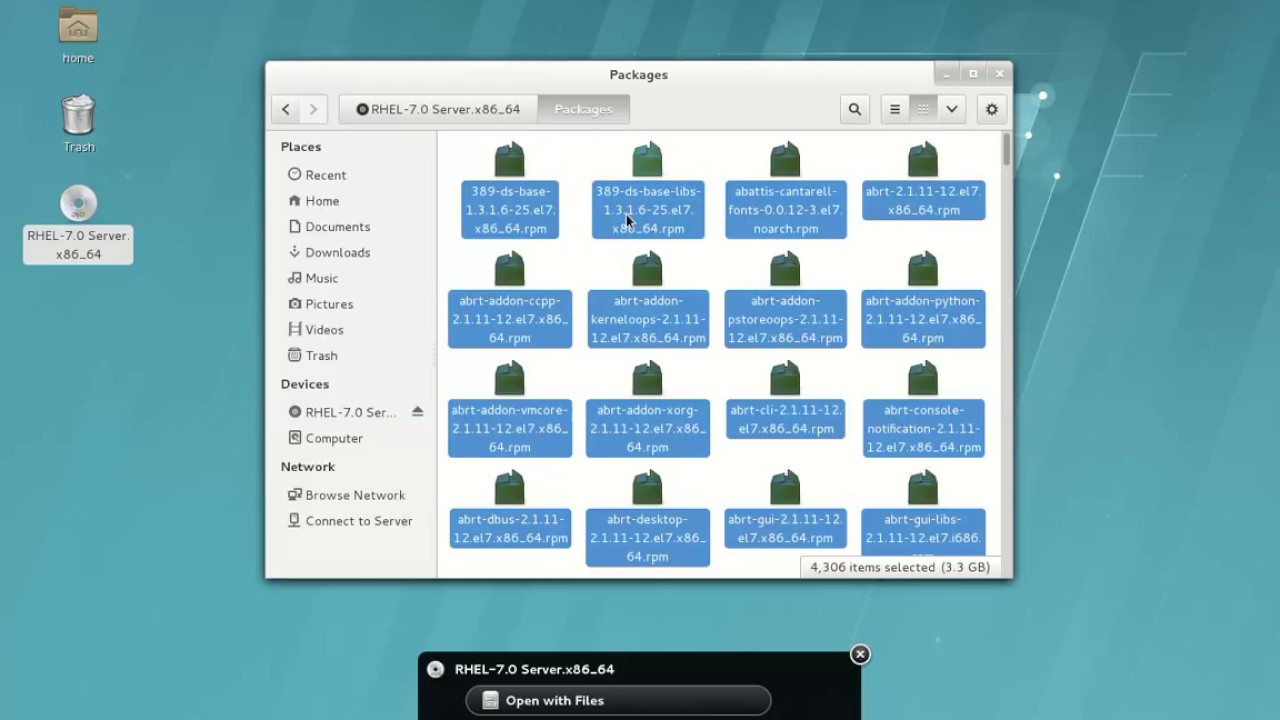Select the abrt-console-notification package icon
This screenshot has width=1280, height=720.
pos(923,379)
